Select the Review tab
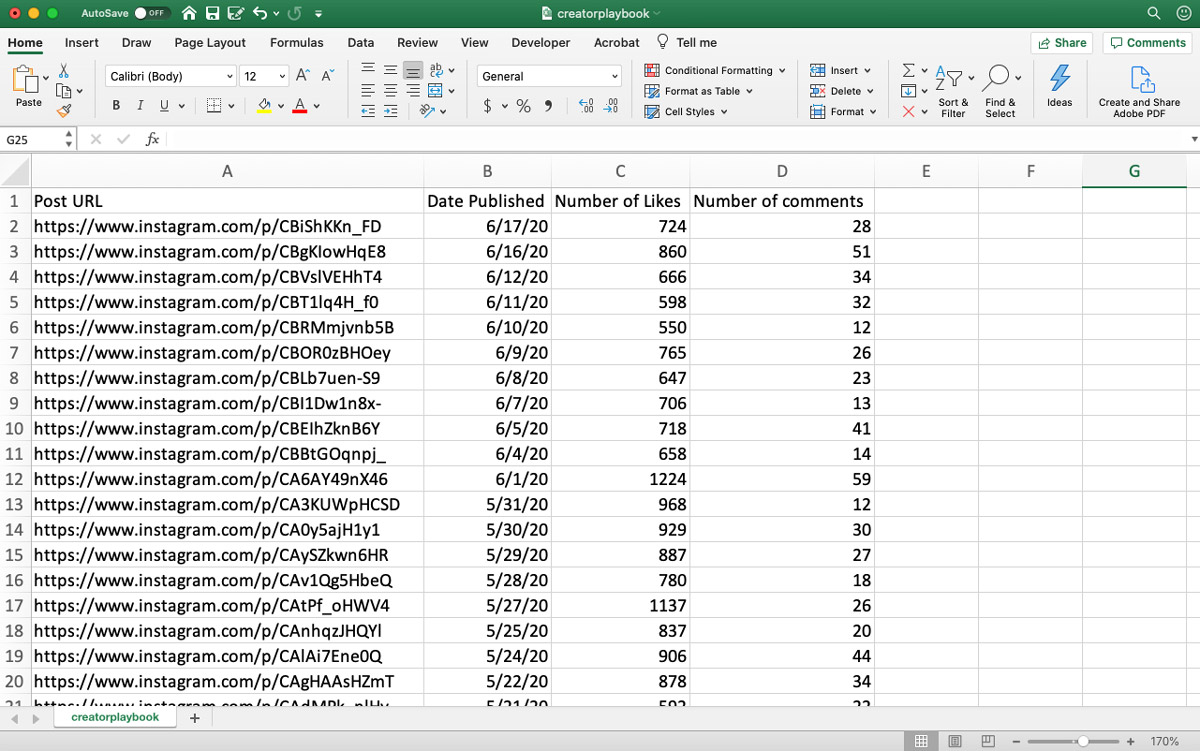The width and height of the screenshot is (1200, 751). click(417, 43)
